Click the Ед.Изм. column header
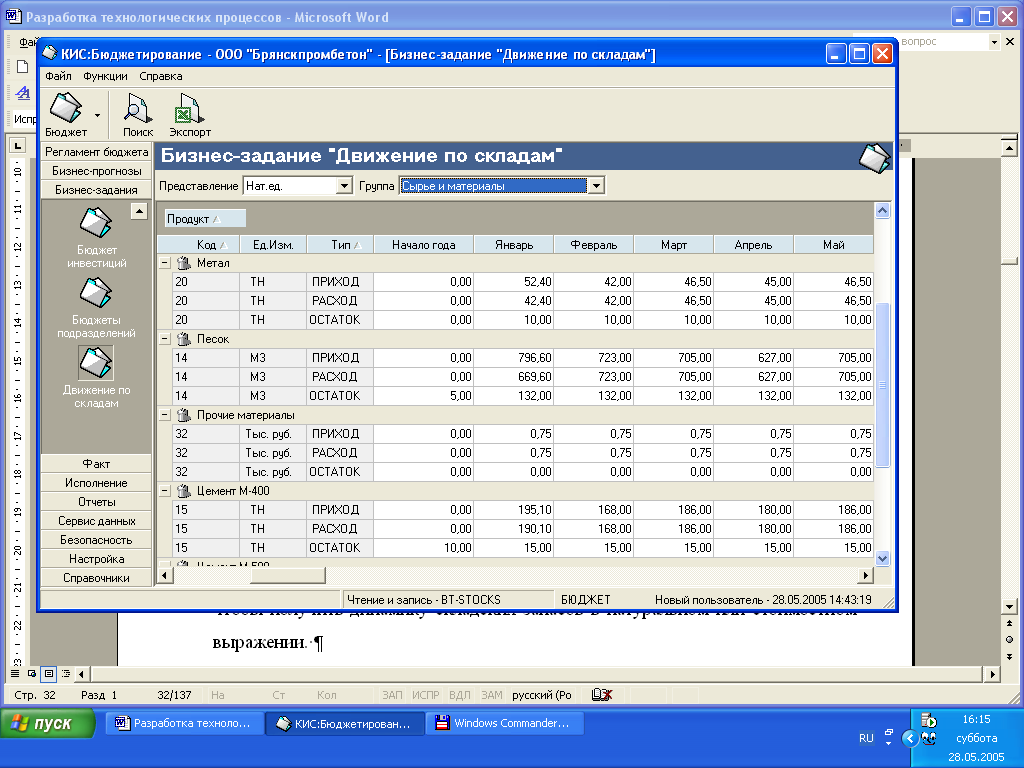Viewport: 1024px width, 768px height. point(273,245)
